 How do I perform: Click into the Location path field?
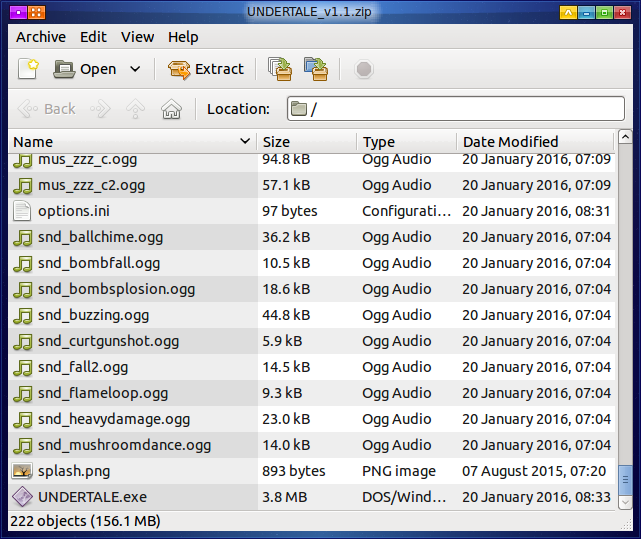pos(456,109)
